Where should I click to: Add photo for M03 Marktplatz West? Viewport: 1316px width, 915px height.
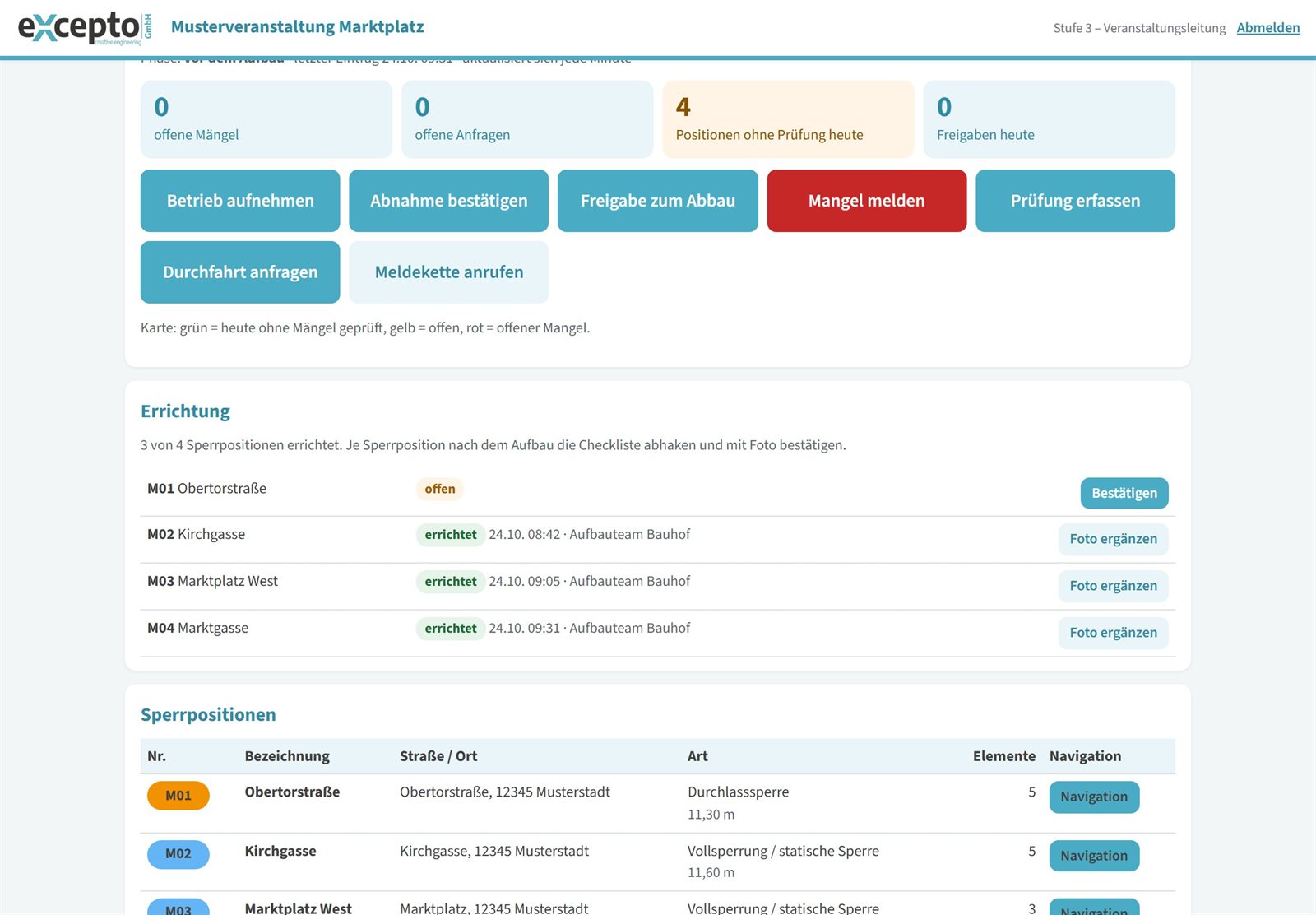pyautogui.click(x=1113, y=586)
